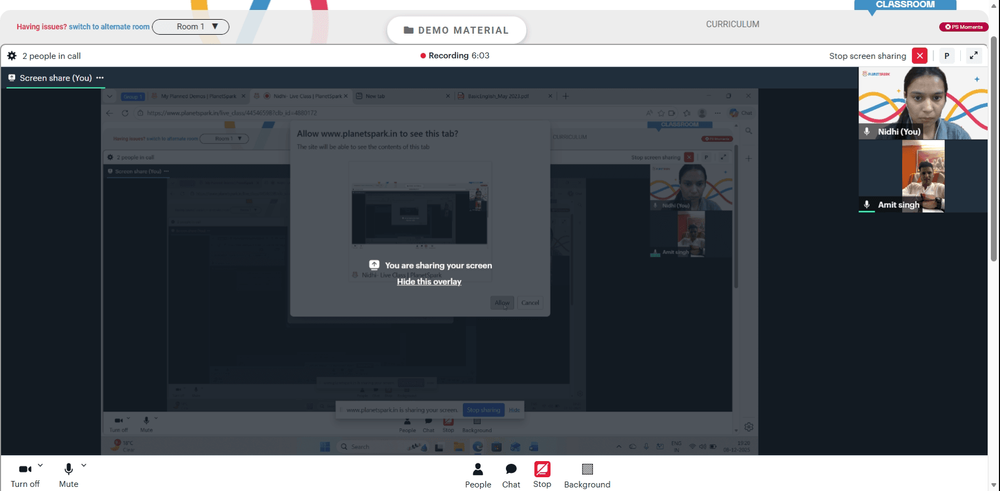Click Group 1 tab group label in preview
The image size is (1000, 491).
(x=133, y=96)
